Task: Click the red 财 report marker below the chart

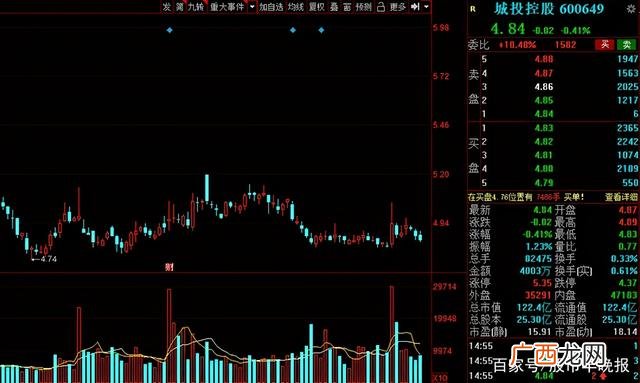Action: coord(169,267)
